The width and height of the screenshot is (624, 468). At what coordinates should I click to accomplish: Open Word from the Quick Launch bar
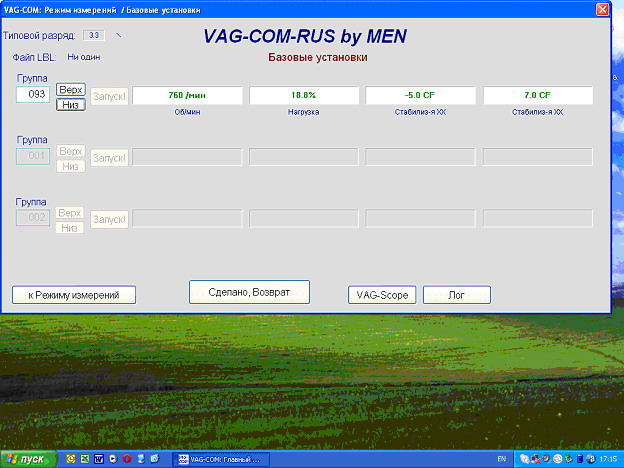[x=98, y=459]
